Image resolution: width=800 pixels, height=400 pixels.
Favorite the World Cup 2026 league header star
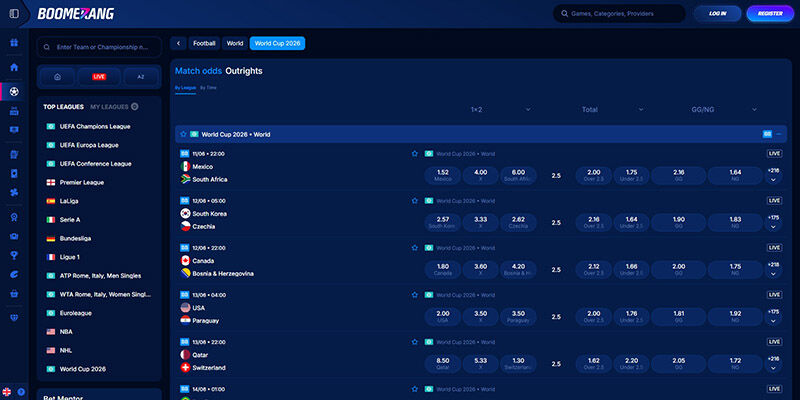coord(184,134)
